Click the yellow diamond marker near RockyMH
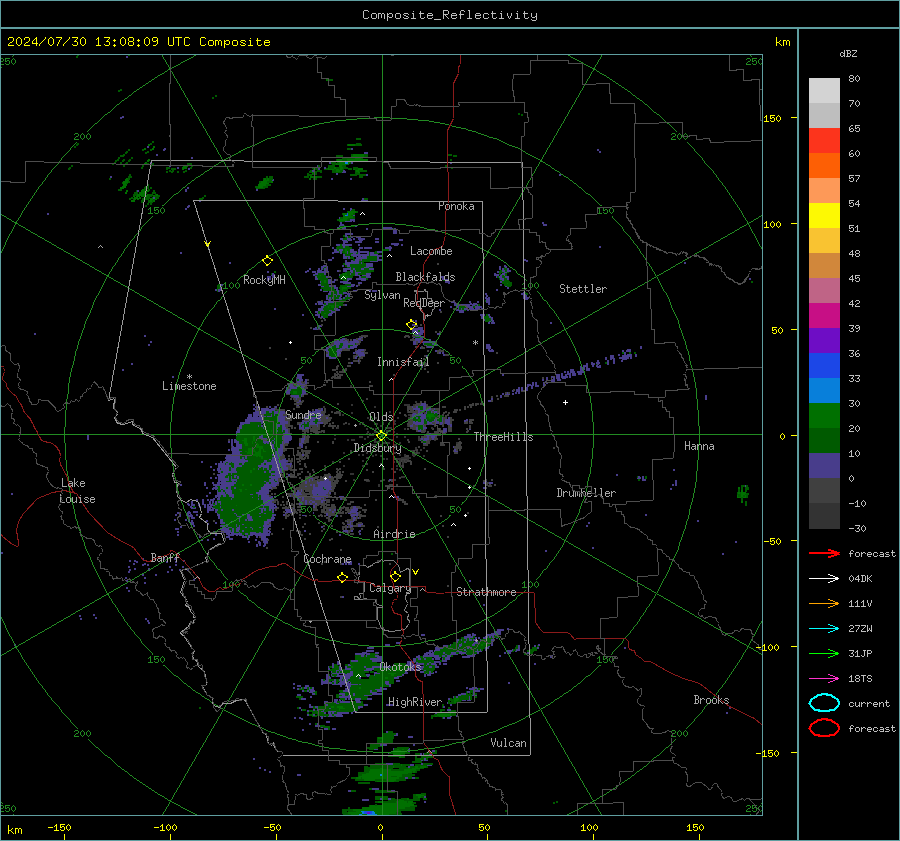Image resolution: width=900 pixels, height=841 pixels. click(x=267, y=261)
